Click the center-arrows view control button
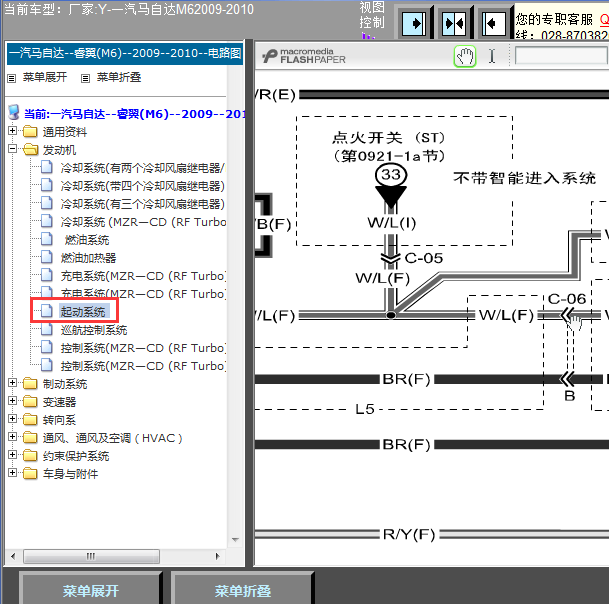Screen dimensions: 609x604 454,24
